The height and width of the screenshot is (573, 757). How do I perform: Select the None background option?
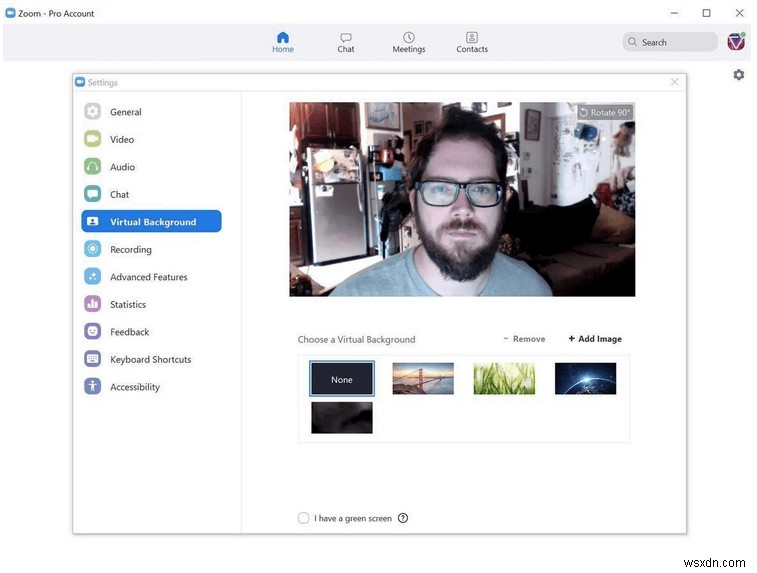[341, 379]
